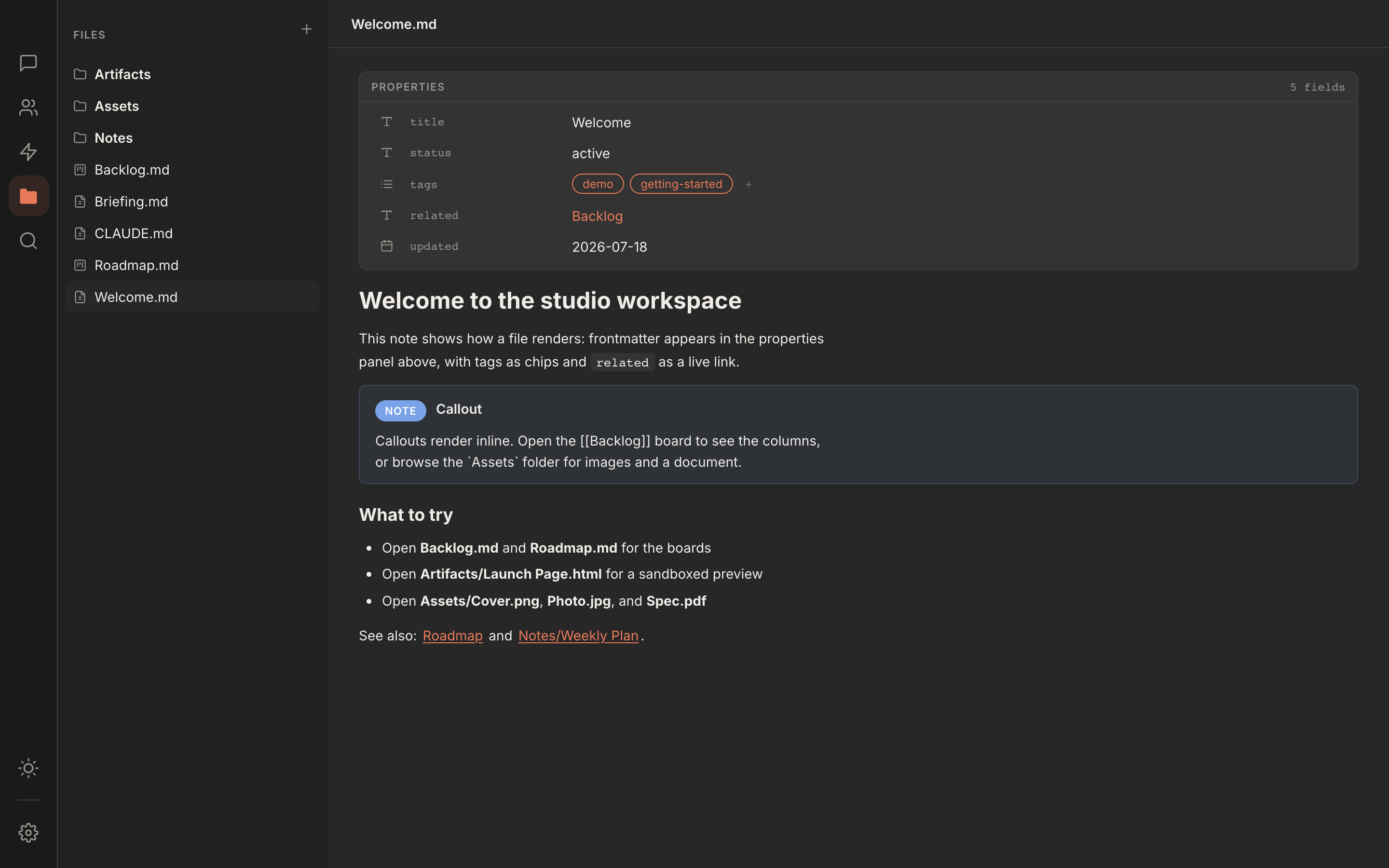Click the related property text icon
The image size is (1389, 868).
pos(387,215)
